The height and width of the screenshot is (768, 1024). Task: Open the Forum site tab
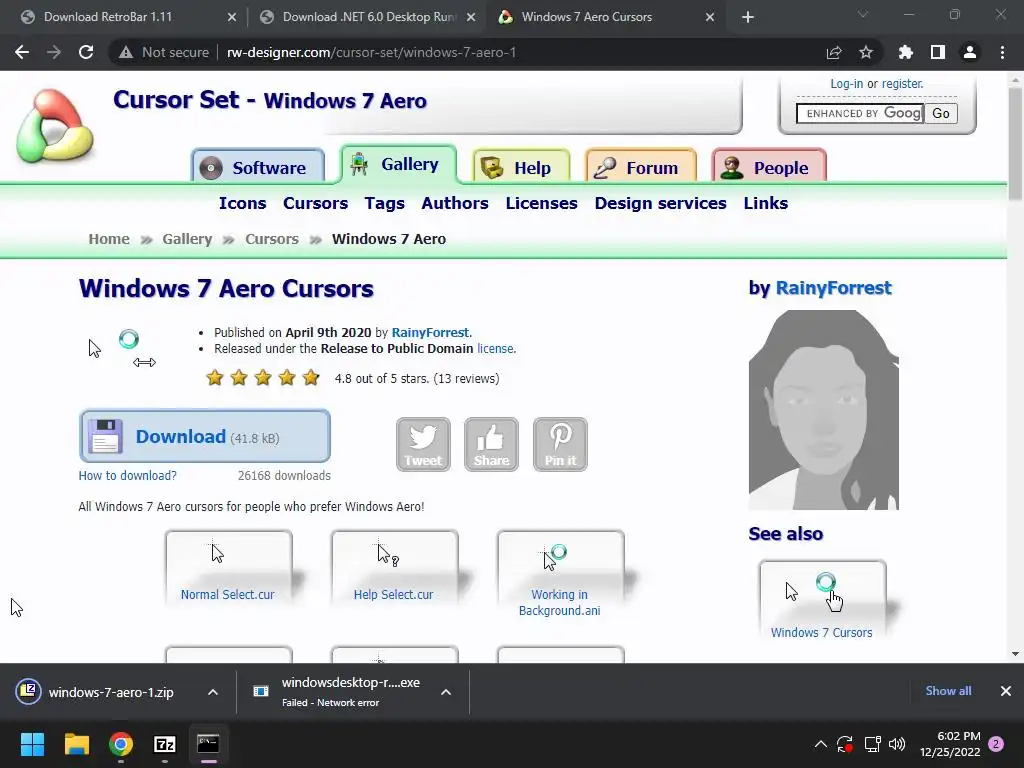641,168
